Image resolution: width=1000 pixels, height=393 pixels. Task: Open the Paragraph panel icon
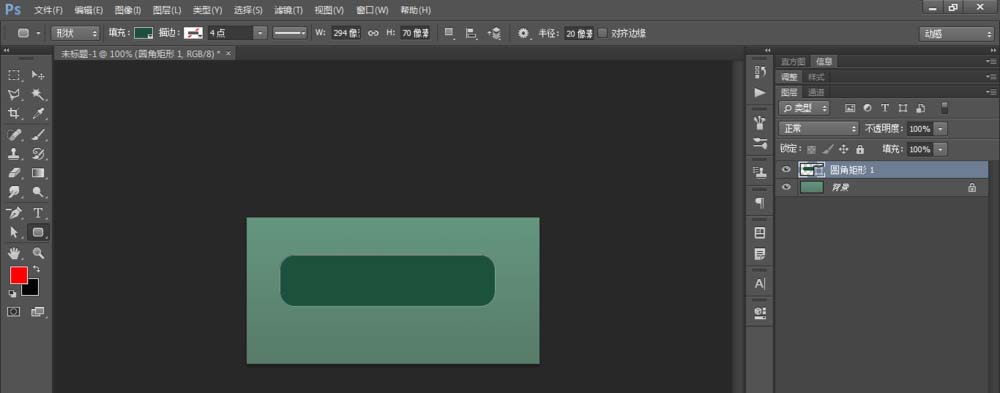pyautogui.click(x=760, y=203)
